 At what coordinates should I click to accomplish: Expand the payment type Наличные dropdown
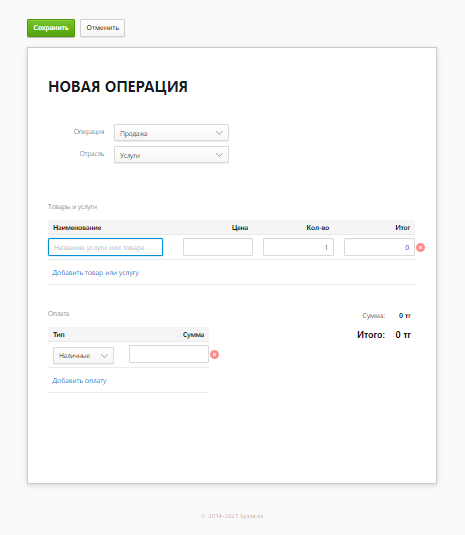83,356
